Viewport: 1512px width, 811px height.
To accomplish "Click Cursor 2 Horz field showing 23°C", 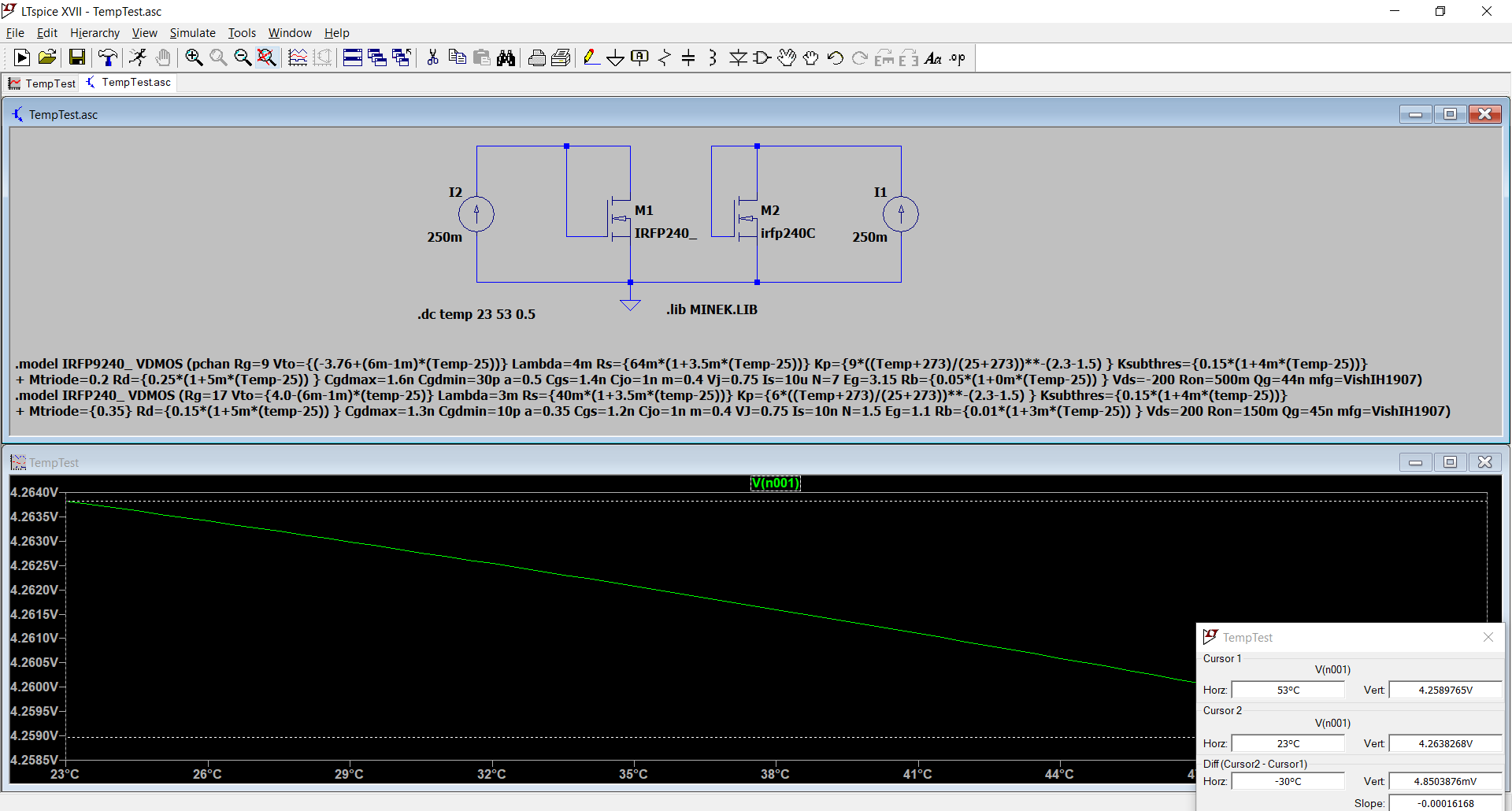I will tap(1288, 743).
